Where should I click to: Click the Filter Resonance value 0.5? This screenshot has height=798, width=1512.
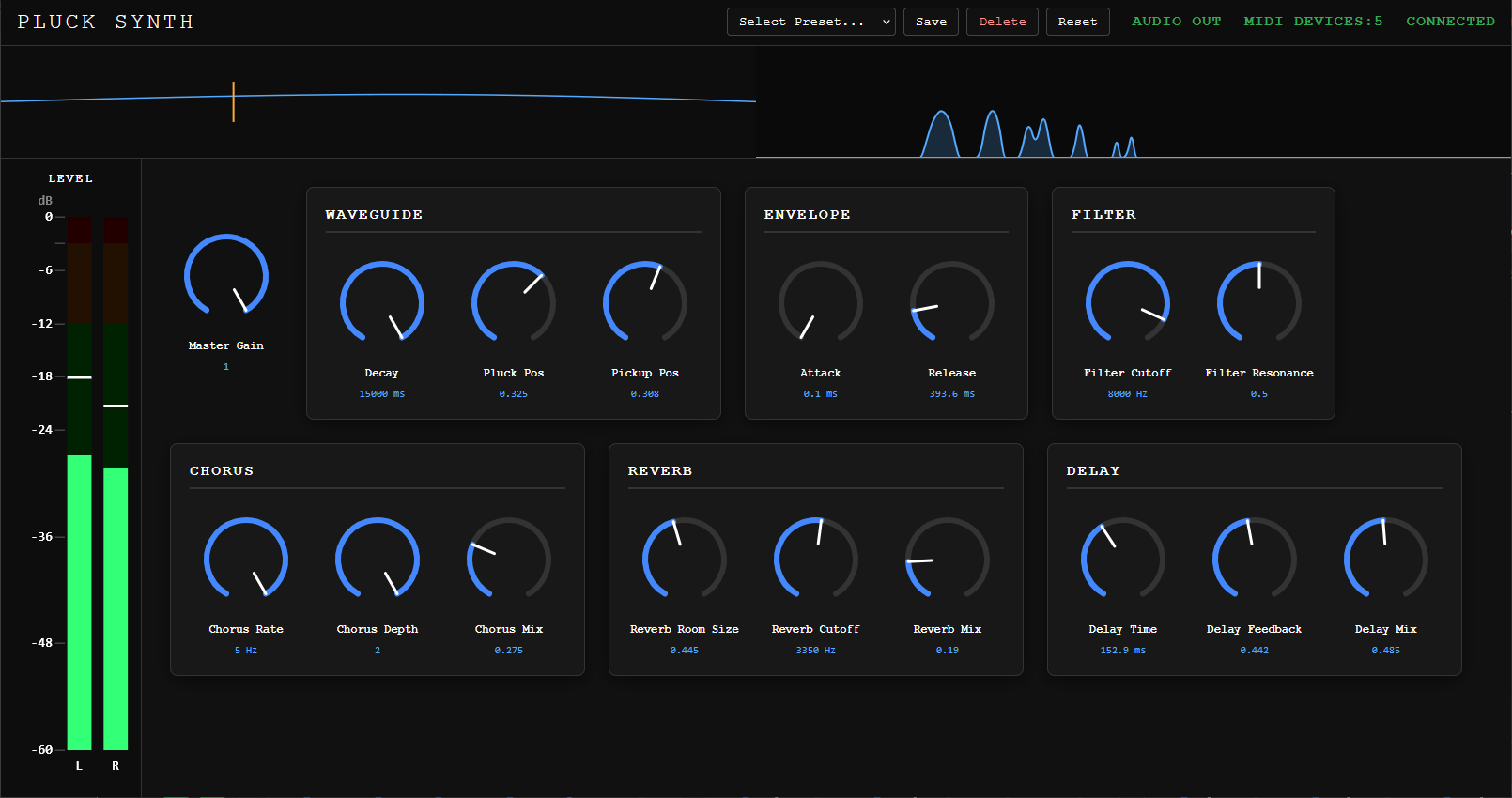coord(1259,394)
